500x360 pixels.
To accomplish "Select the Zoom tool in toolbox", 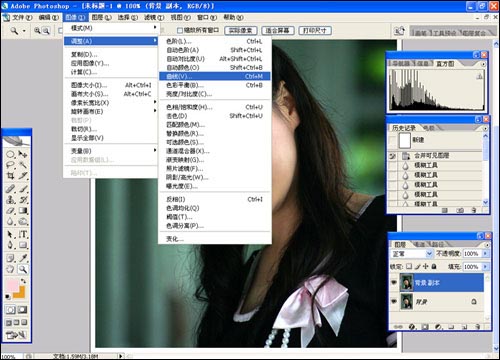I will coord(23,269).
